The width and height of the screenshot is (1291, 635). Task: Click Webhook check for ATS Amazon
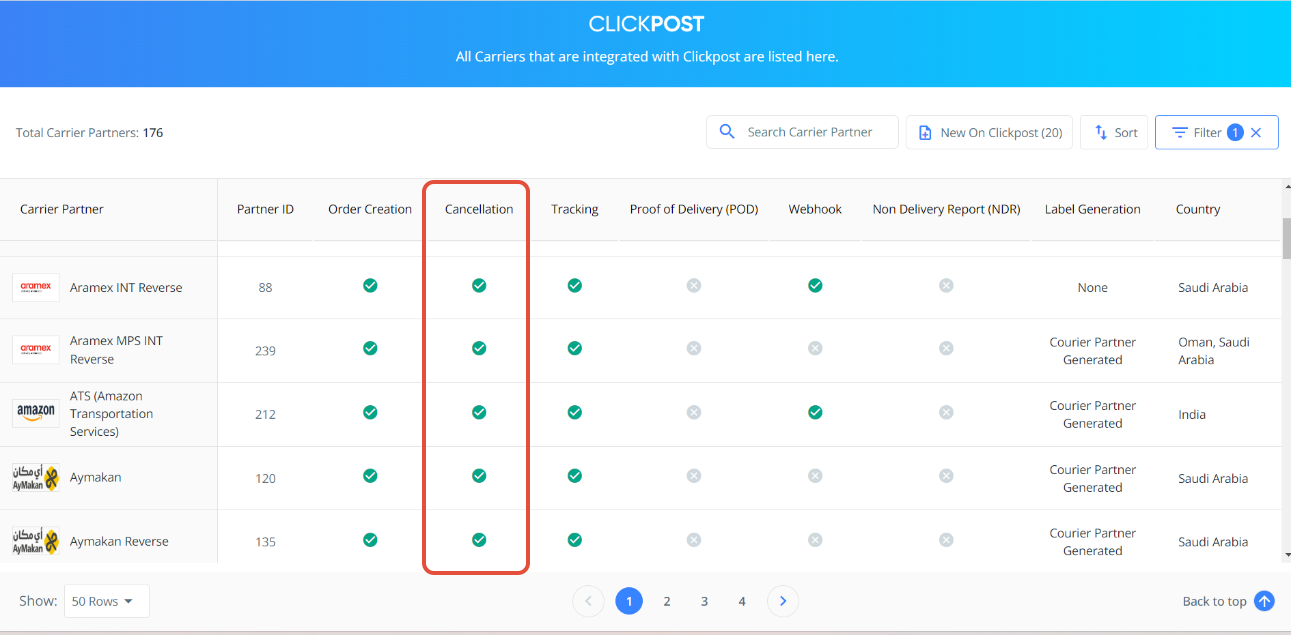click(x=815, y=412)
